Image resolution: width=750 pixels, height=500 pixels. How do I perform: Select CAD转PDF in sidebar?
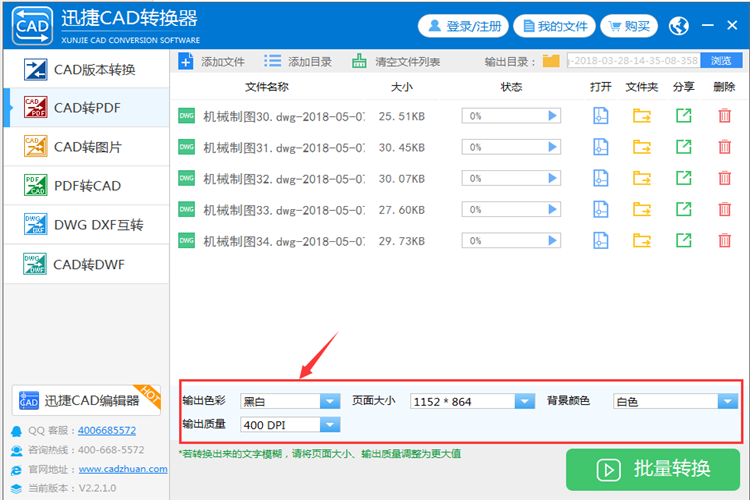[87, 108]
